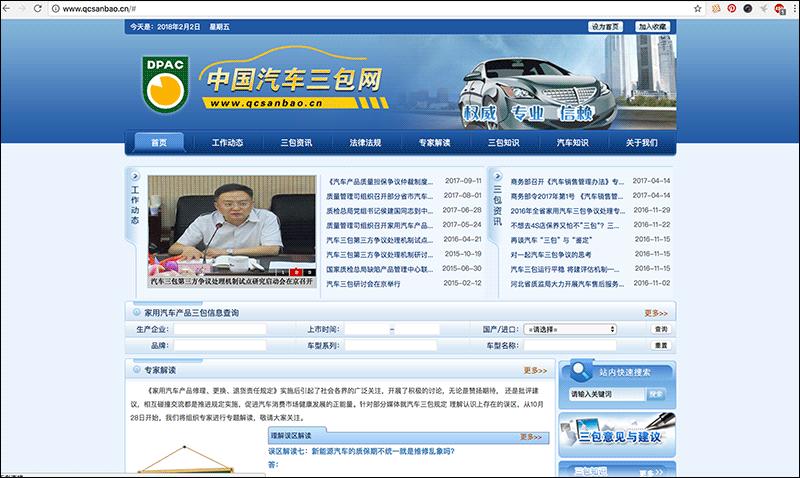This screenshot has height=478, width=800.
Task: Click the 品牌 input field
Action: tap(220, 345)
